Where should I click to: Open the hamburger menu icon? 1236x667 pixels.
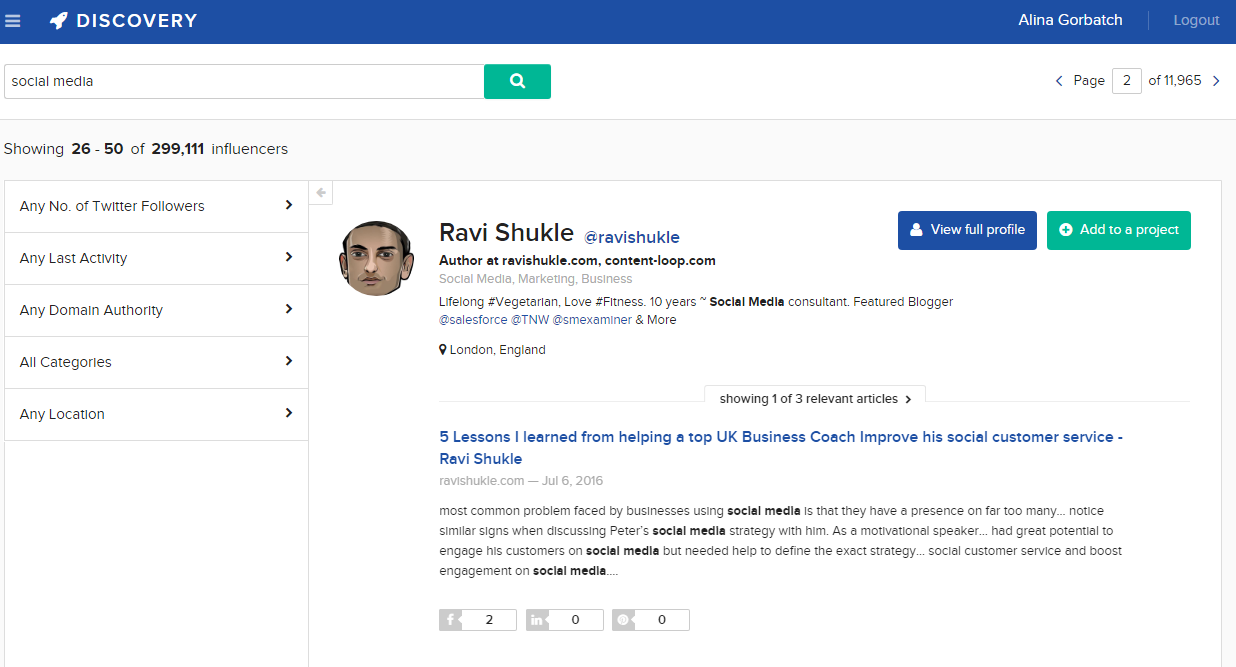13,21
